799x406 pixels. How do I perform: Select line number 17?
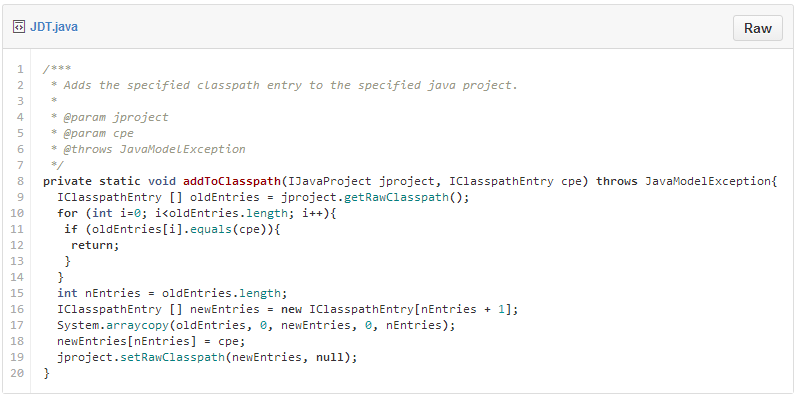point(19,325)
